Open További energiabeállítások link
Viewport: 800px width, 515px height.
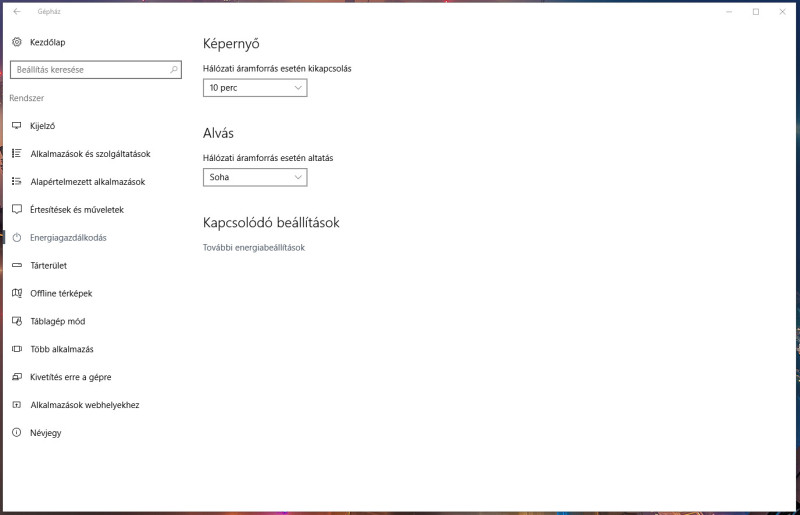click(x=254, y=248)
